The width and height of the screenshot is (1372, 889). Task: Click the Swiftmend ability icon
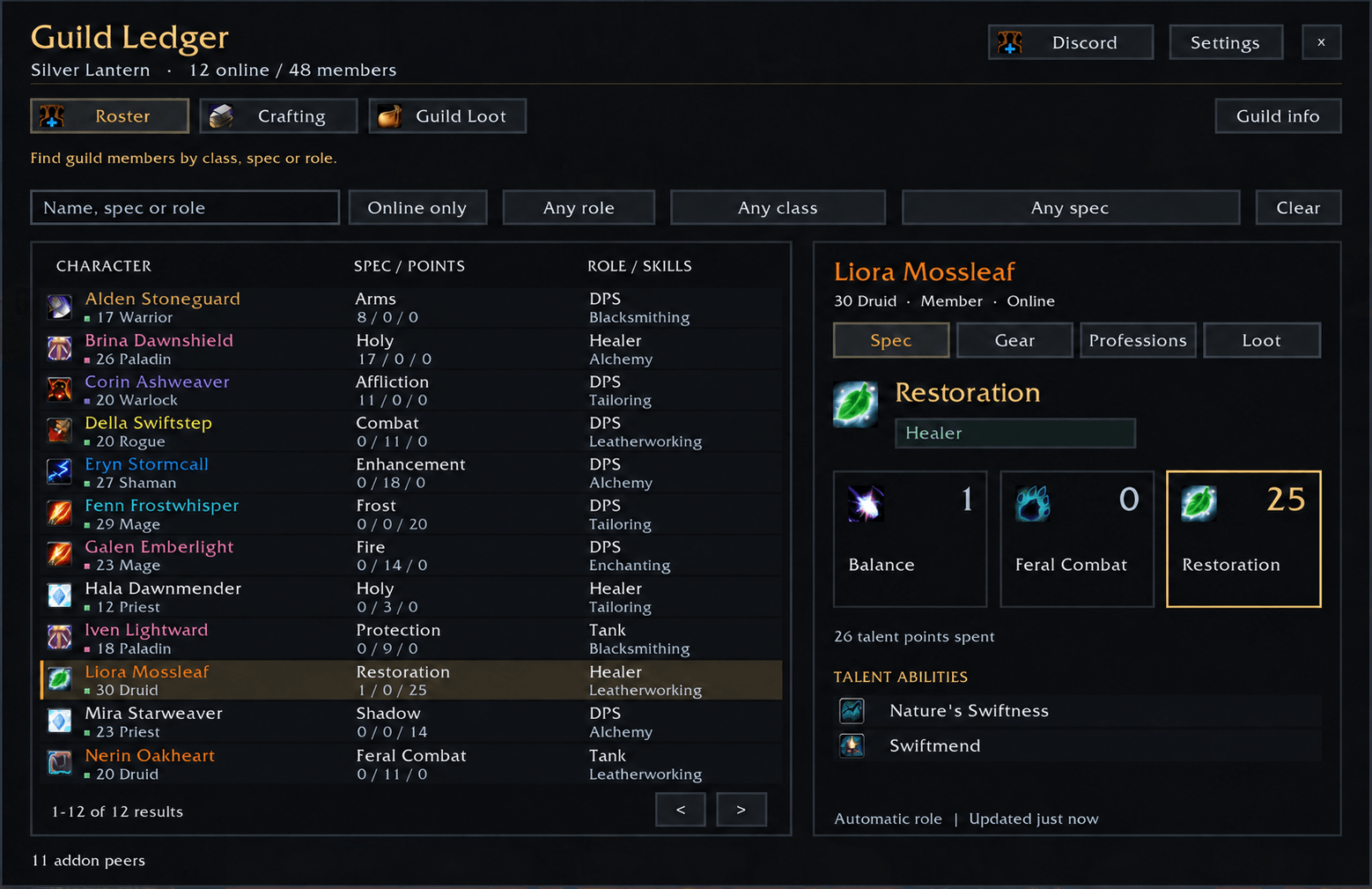tap(852, 745)
